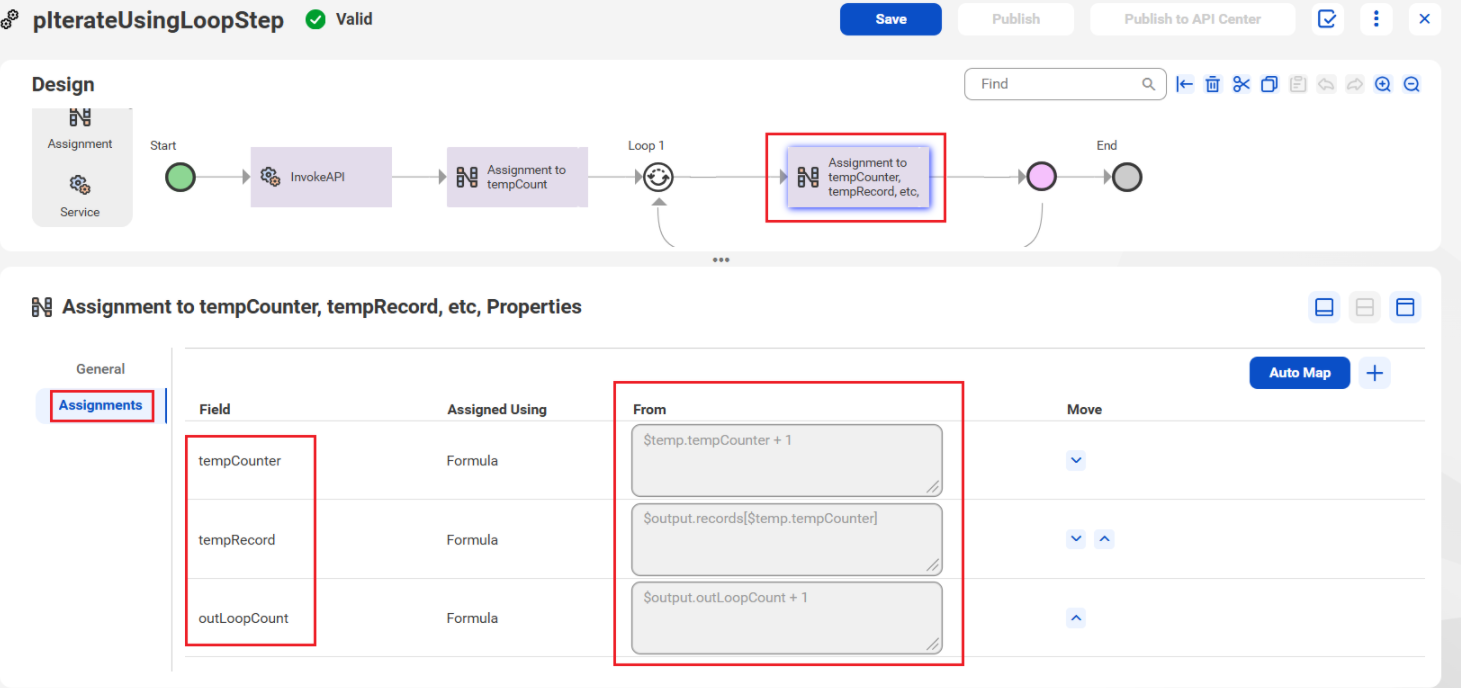Select the Assignment to tempCount step

click(x=517, y=177)
